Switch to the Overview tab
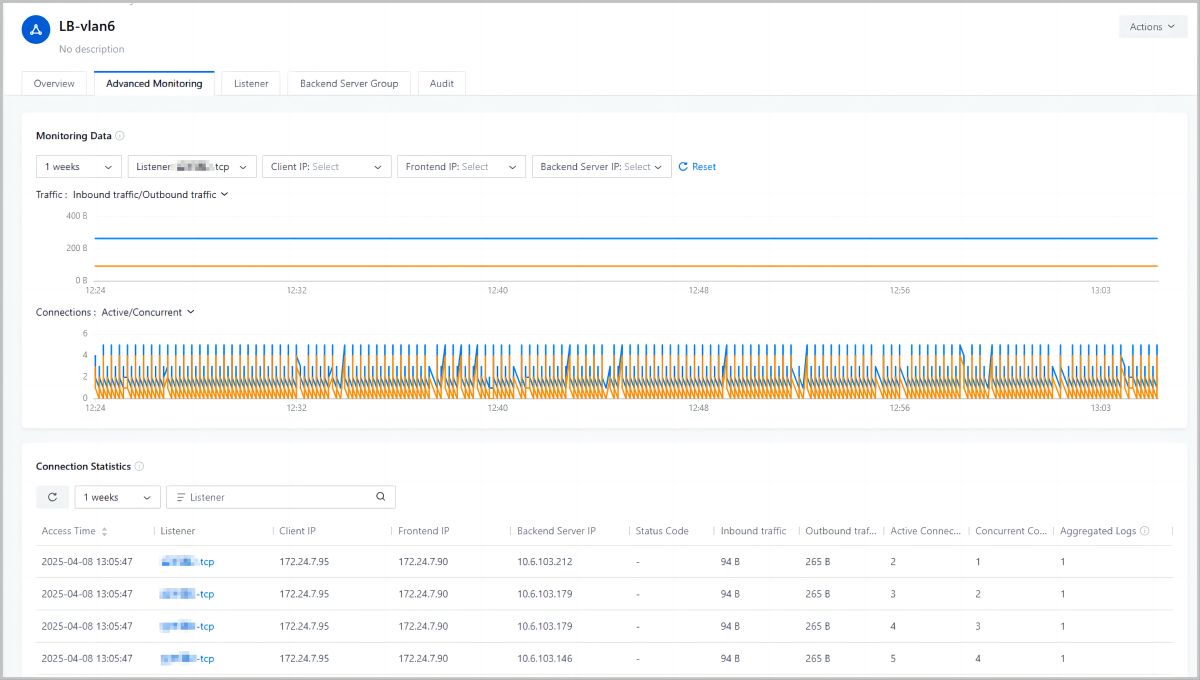The width and height of the screenshot is (1200, 680). point(54,84)
